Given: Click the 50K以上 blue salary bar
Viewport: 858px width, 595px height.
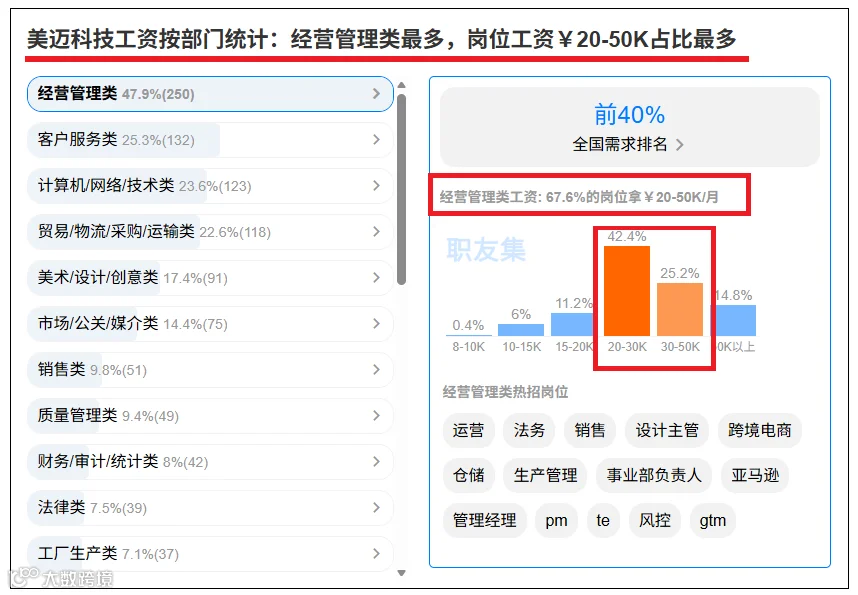Looking at the screenshot, I should pos(733,320).
